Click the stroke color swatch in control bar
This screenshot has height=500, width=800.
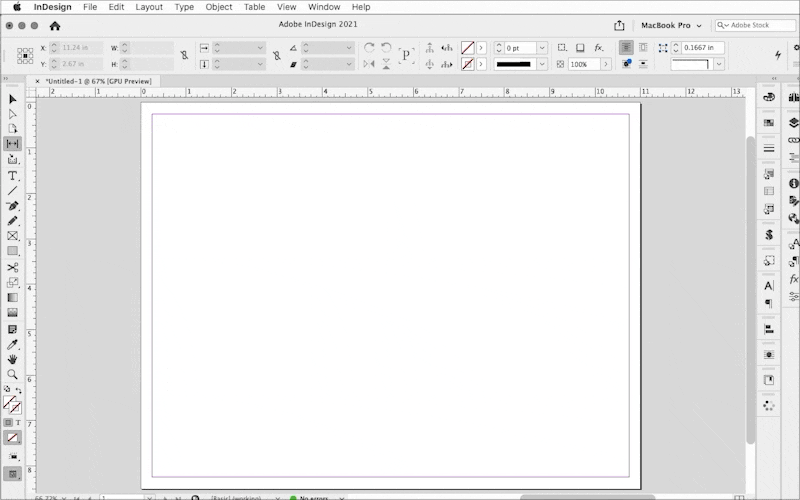467,64
